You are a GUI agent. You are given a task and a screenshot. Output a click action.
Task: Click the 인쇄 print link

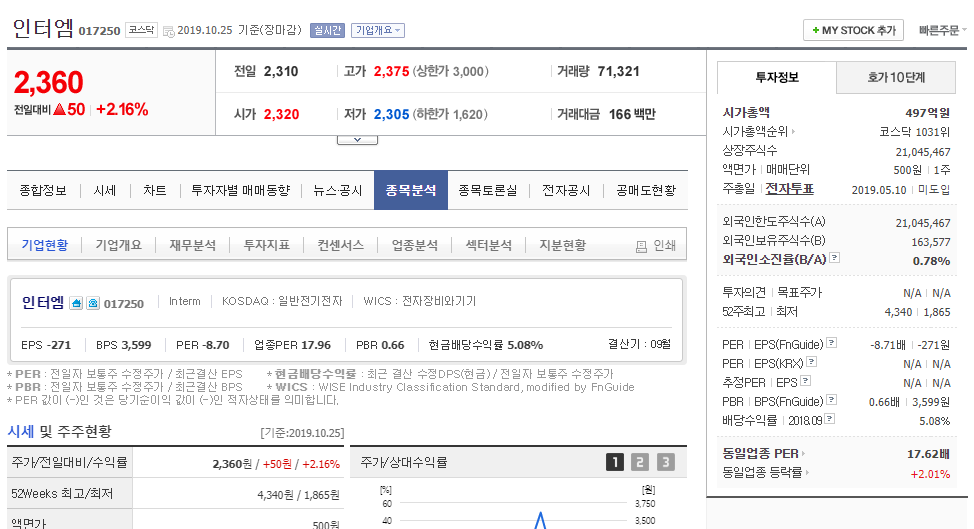pos(664,246)
